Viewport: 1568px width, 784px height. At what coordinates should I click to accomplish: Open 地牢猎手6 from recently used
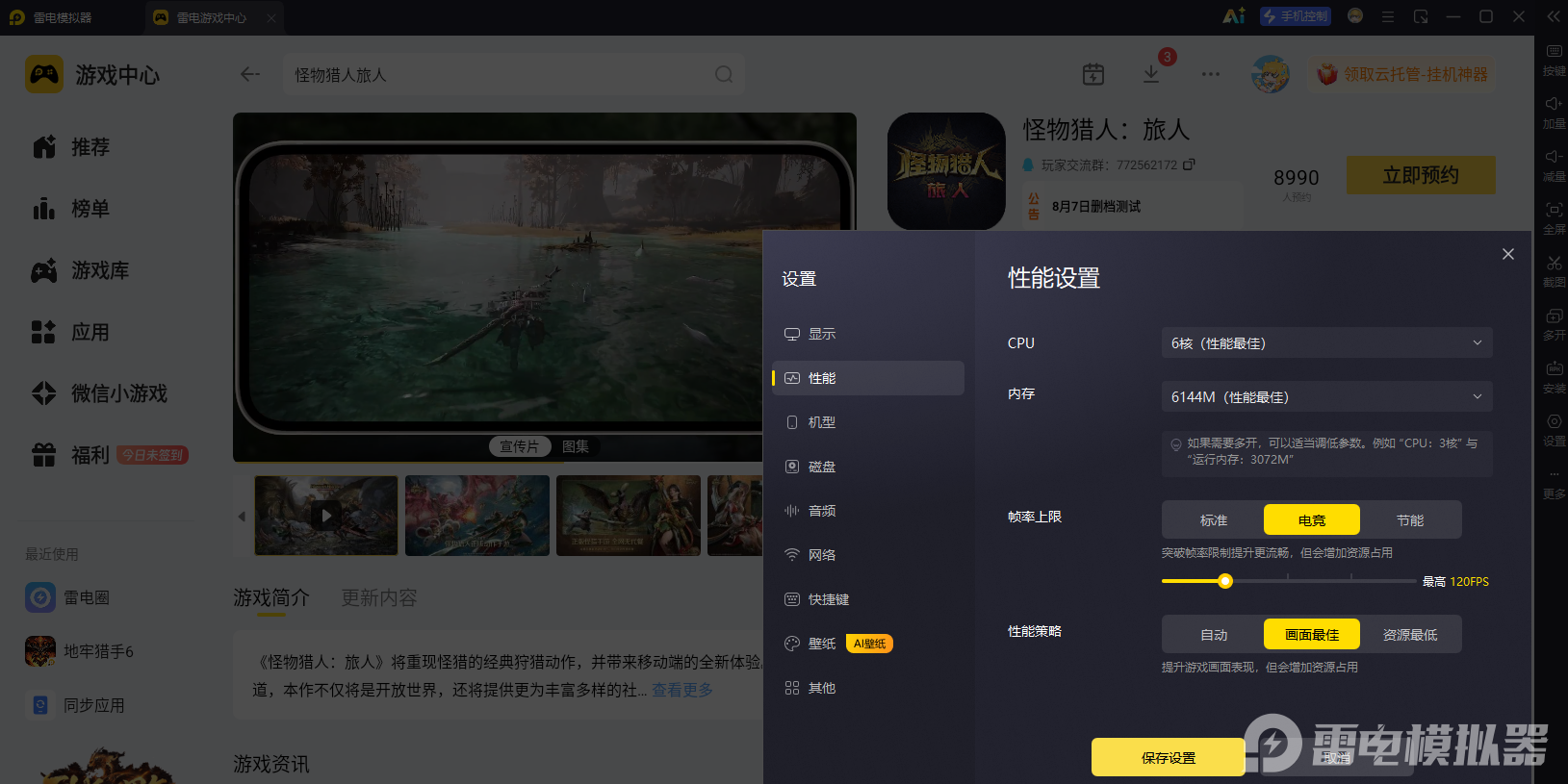[79, 651]
